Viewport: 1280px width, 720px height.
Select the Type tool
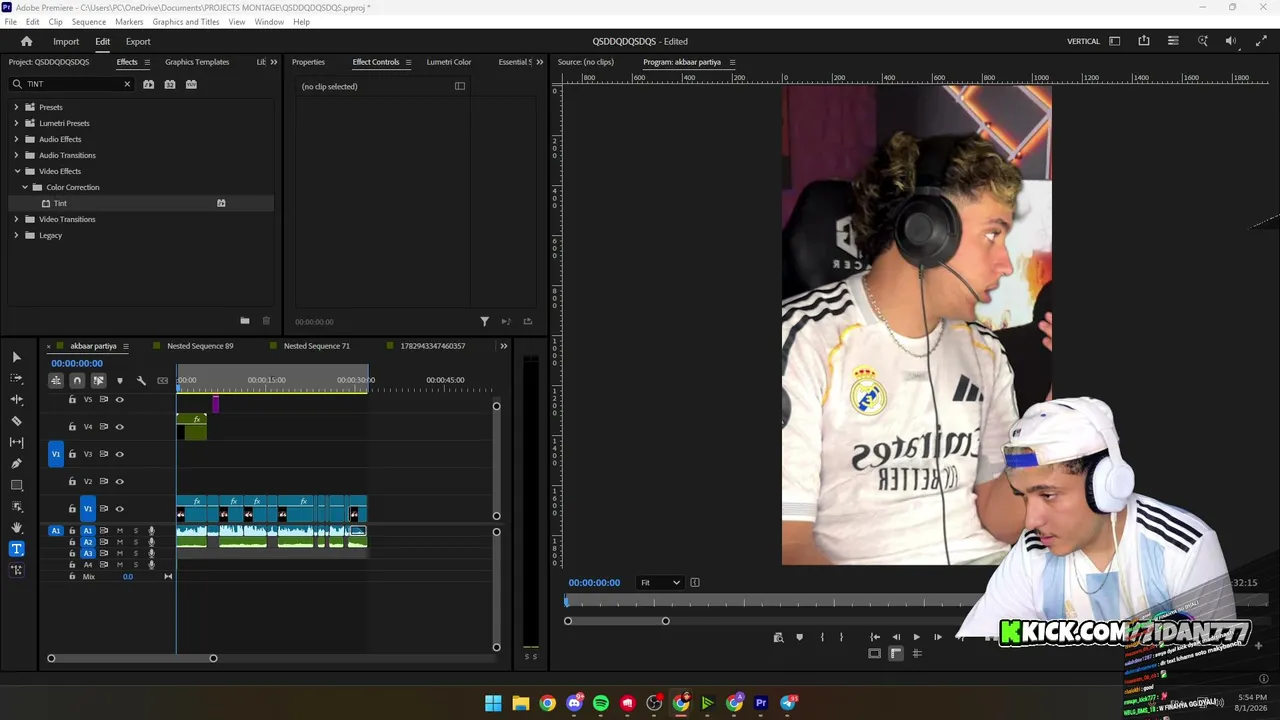point(16,549)
